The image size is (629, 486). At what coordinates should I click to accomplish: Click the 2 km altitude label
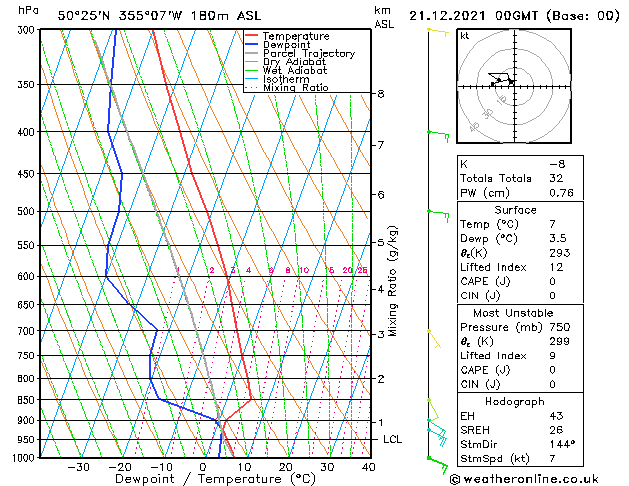[381, 379]
